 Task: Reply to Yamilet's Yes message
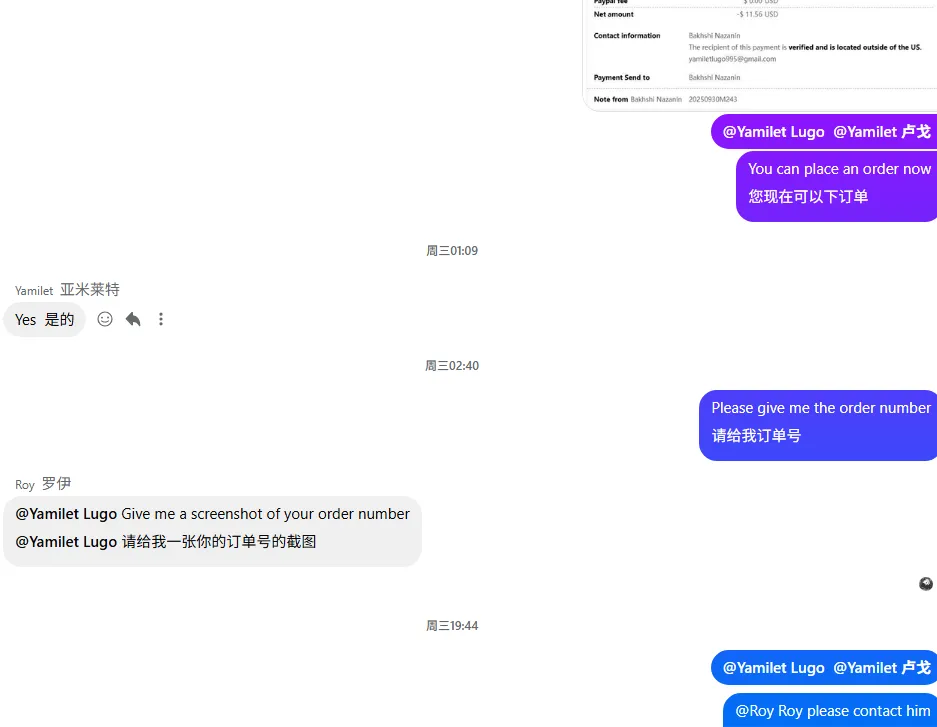(x=133, y=319)
